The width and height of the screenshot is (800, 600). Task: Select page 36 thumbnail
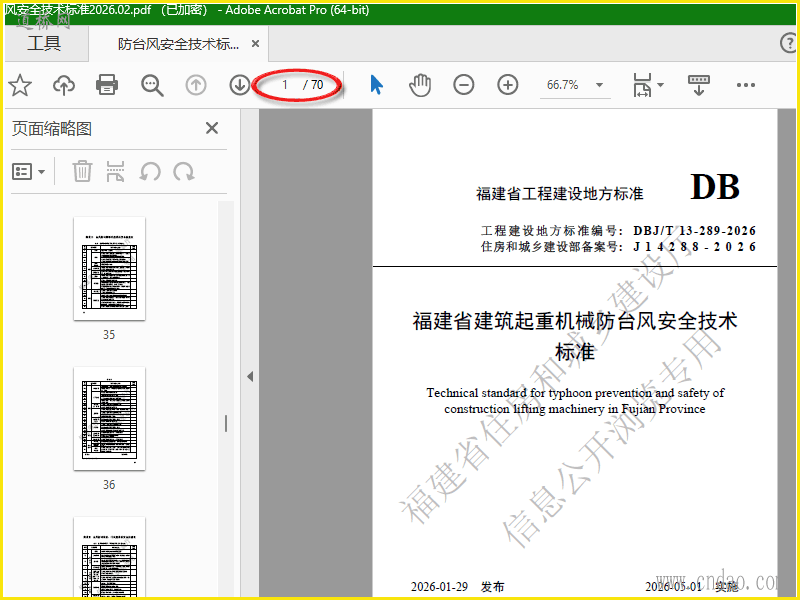(x=109, y=418)
